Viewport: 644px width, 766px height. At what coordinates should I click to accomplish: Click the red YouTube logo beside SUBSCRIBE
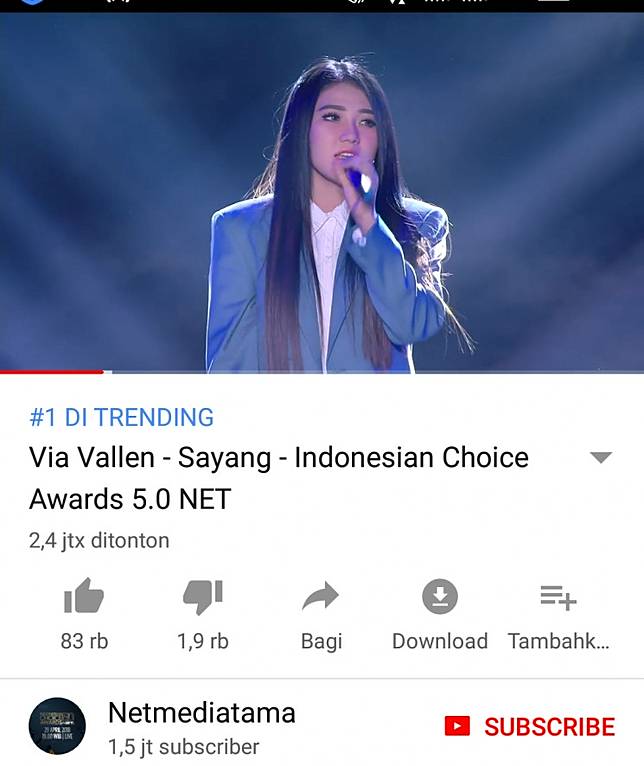(457, 726)
